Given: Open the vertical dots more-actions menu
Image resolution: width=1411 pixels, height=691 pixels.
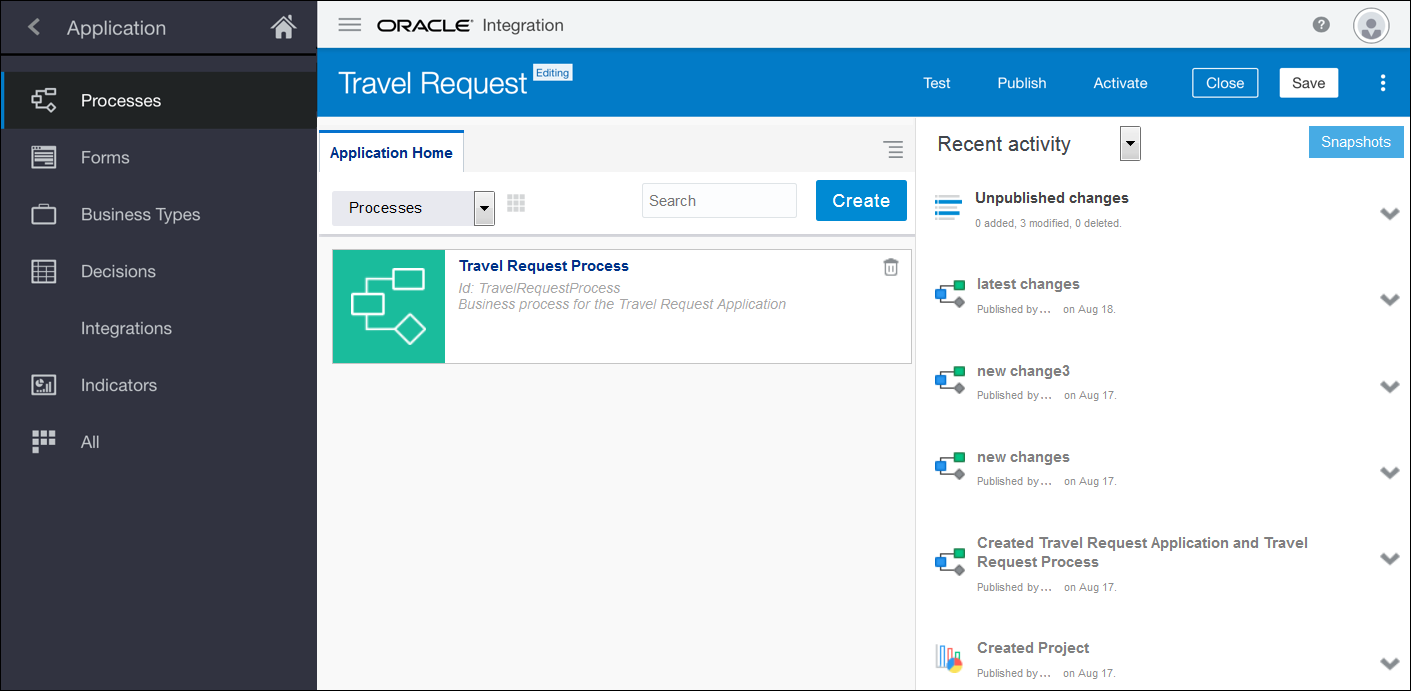Looking at the screenshot, I should 1383,83.
